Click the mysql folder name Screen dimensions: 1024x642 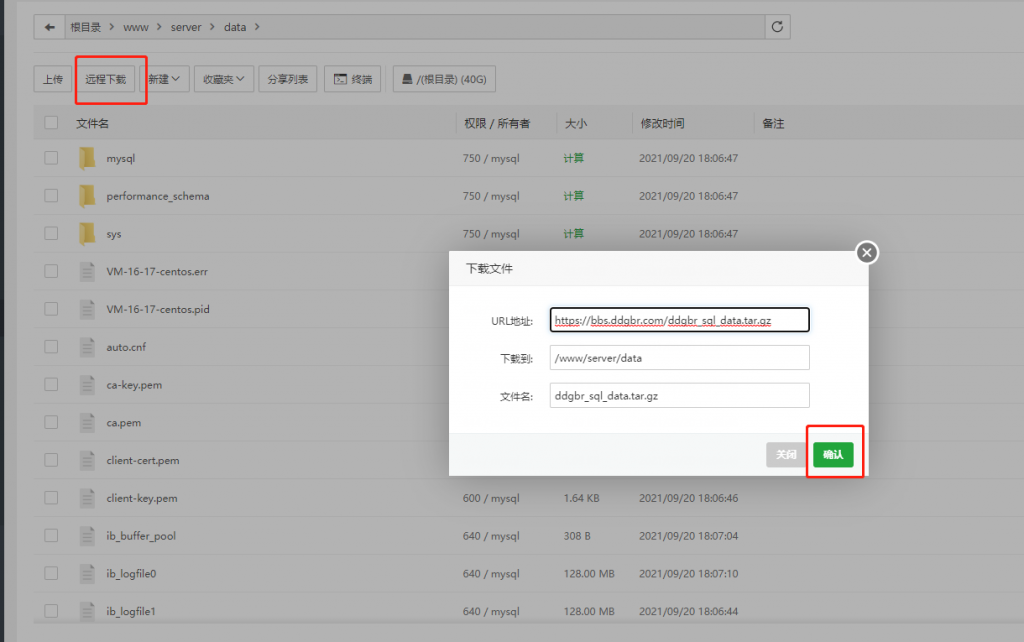point(121,158)
